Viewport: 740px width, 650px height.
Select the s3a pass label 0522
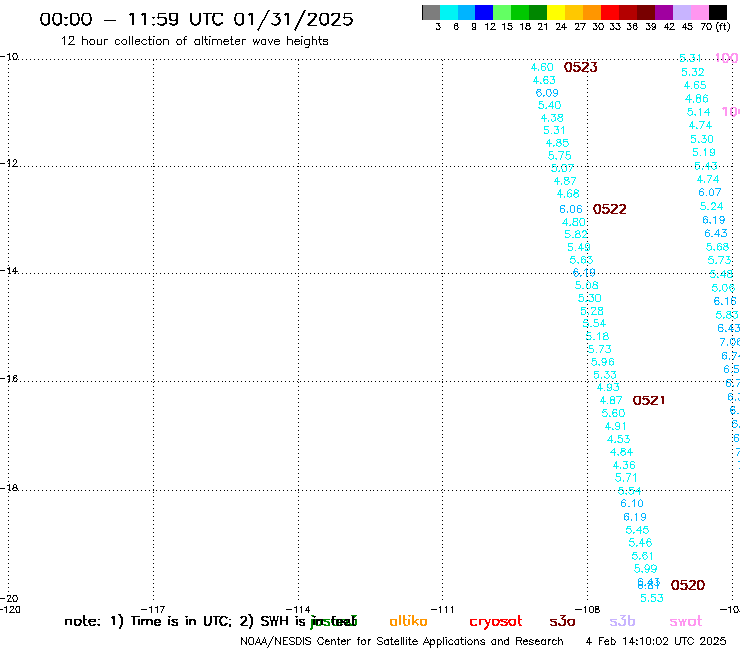(x=609, y=209)
